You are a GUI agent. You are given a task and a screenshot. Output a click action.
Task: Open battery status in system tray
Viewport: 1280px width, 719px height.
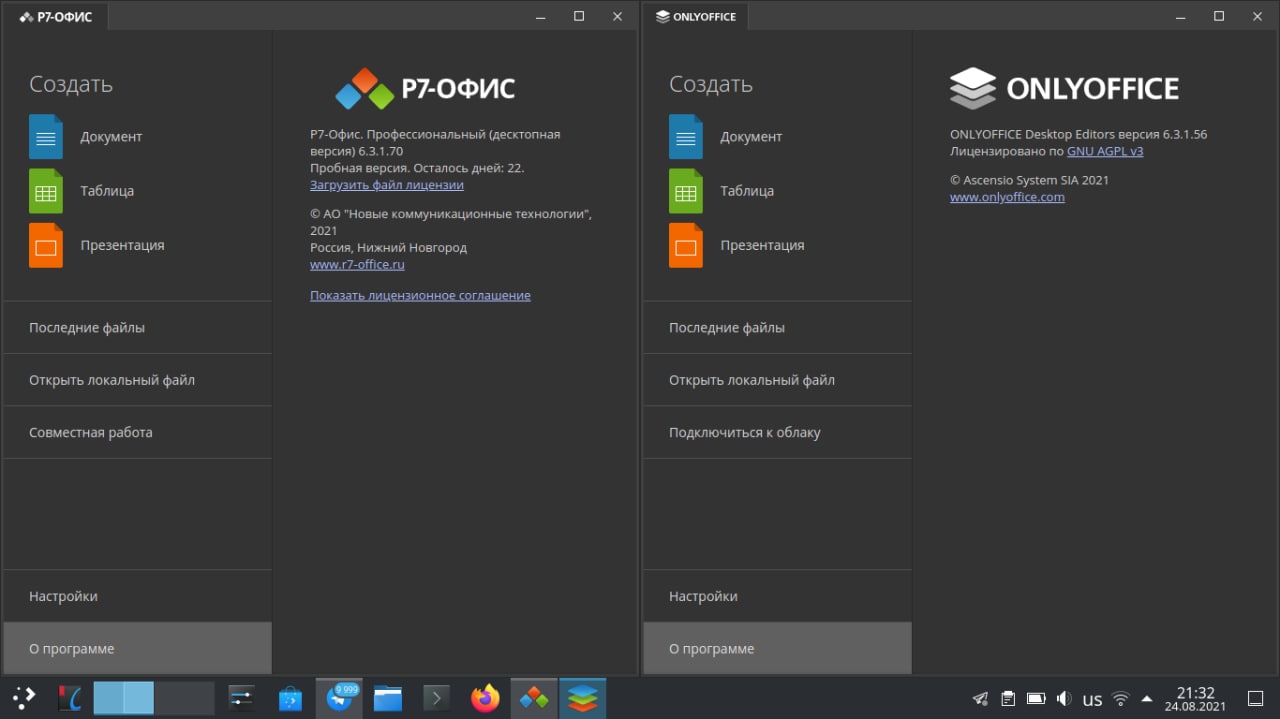click(1036, 698)
